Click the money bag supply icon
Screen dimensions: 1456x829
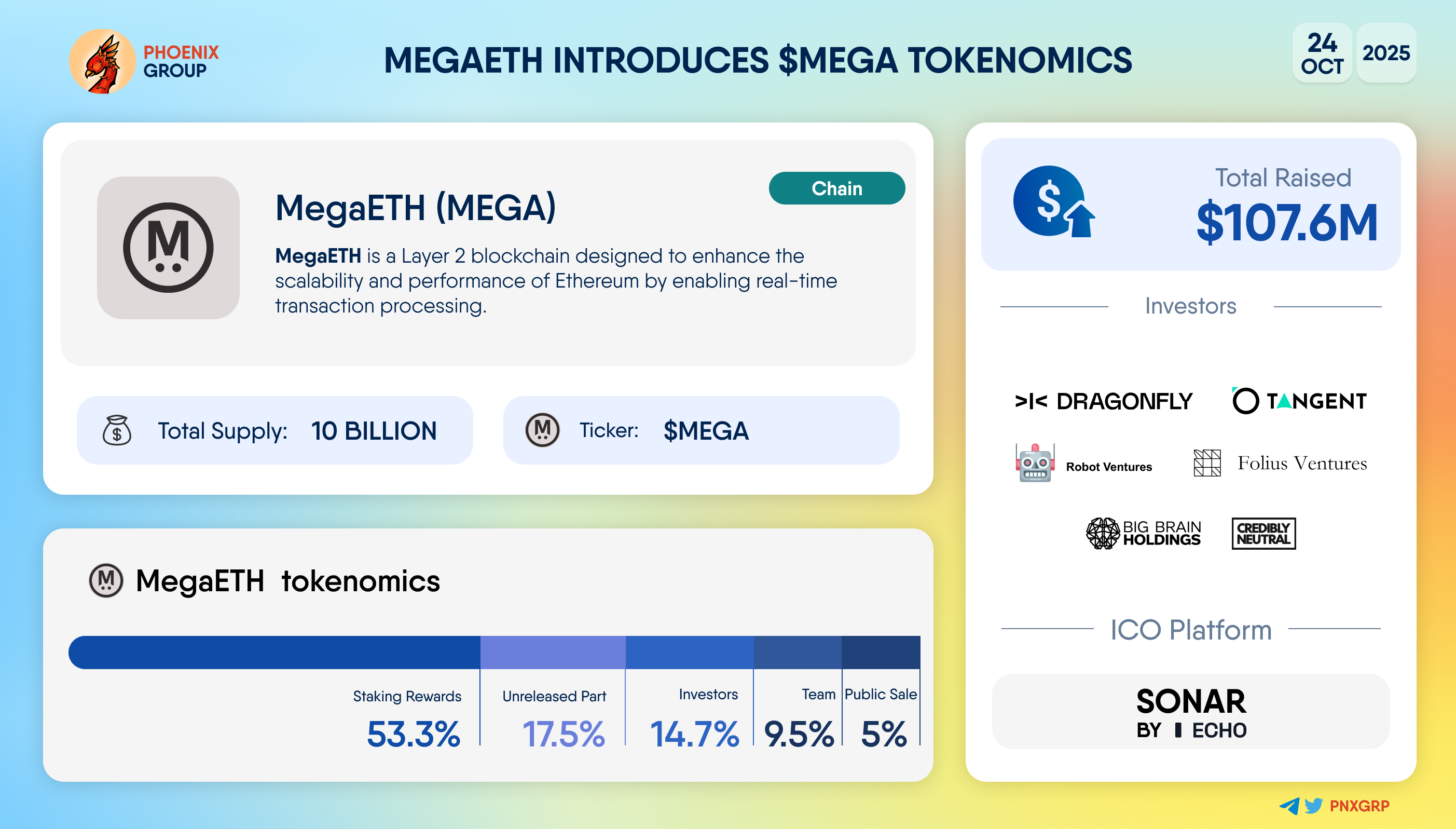[117, 430]
